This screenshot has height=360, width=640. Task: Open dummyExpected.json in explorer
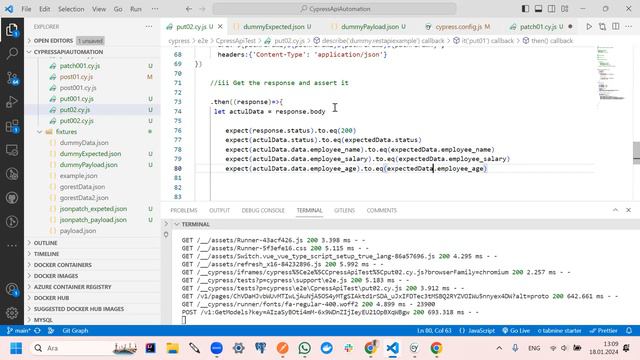(x=90, y=154)
